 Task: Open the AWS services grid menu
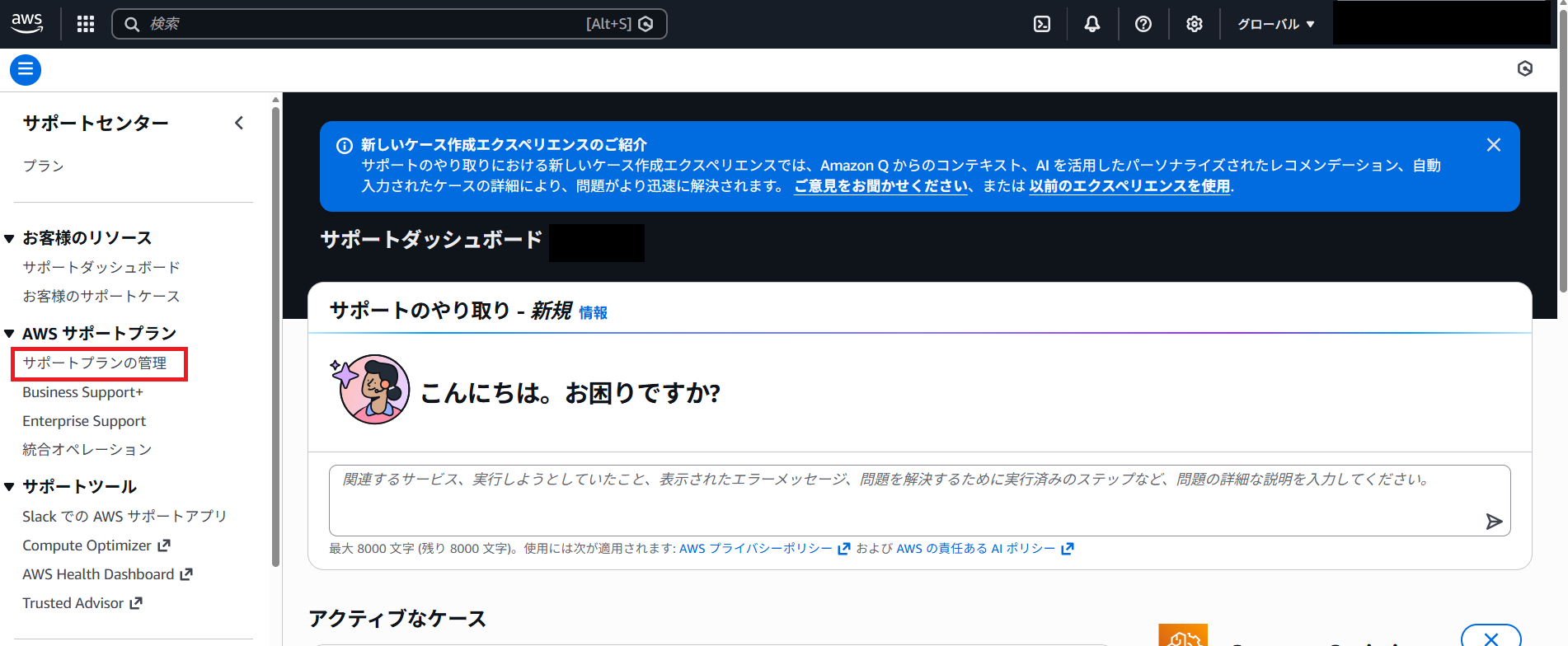[x=86, y=24]
